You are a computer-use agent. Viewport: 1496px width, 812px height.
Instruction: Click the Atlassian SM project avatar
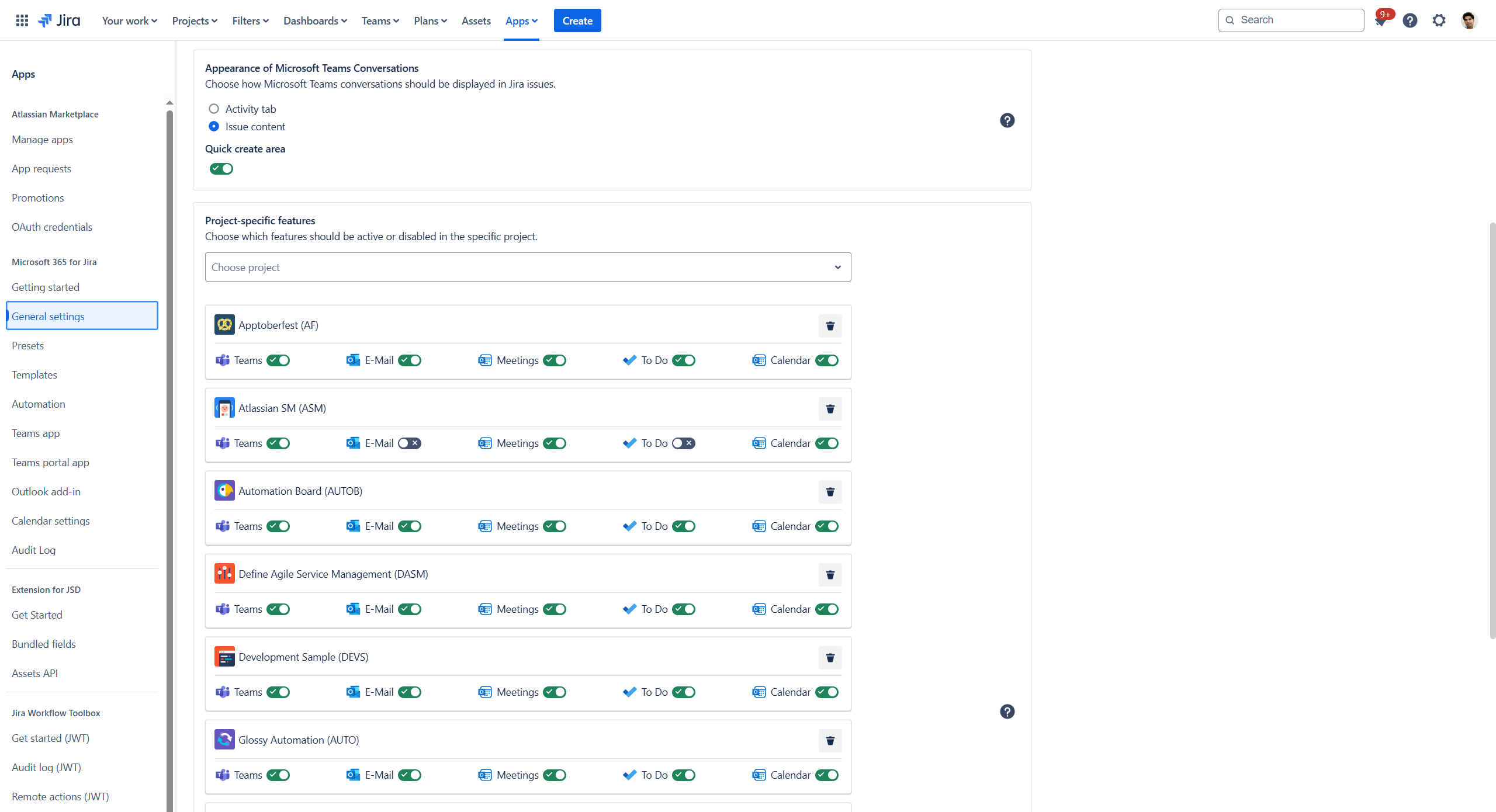224,408
